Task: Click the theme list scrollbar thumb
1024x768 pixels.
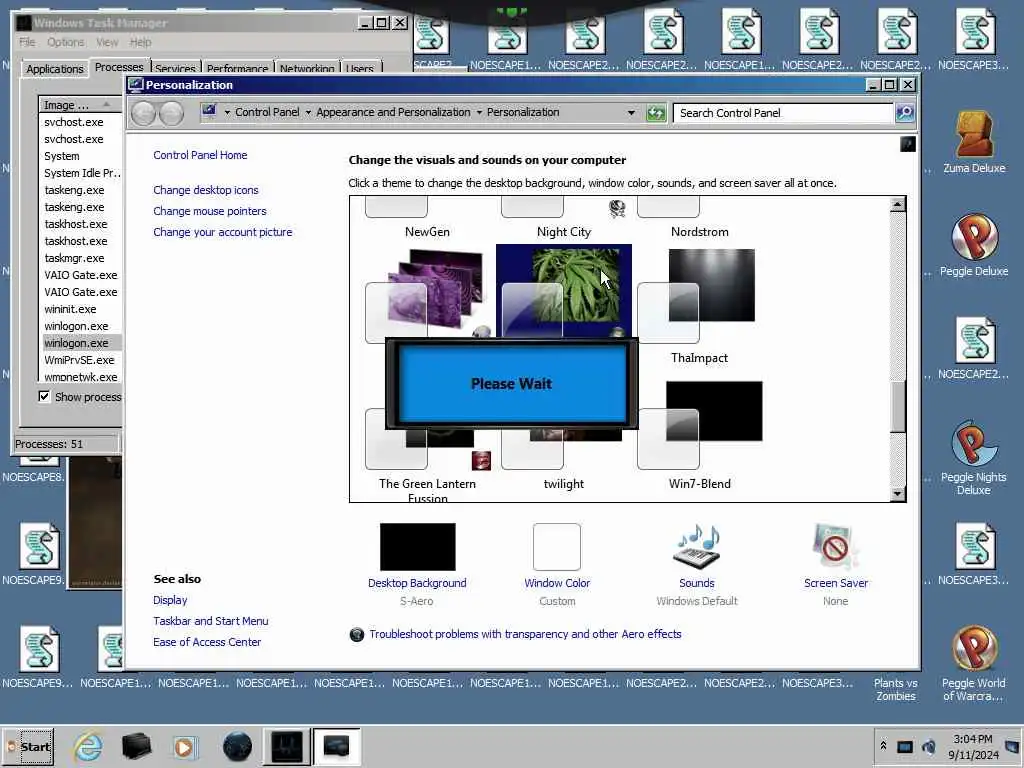Action: (x=898, y=406)
